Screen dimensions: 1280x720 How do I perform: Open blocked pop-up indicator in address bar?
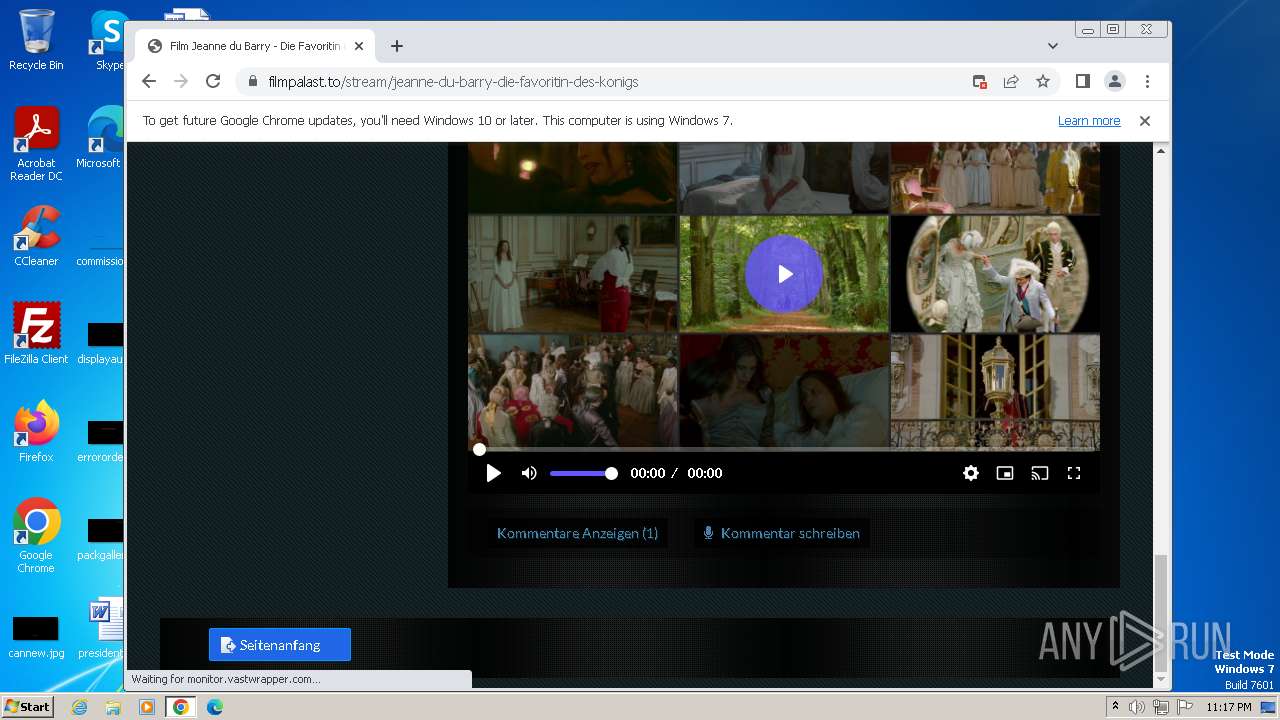(x=980, y=82)
